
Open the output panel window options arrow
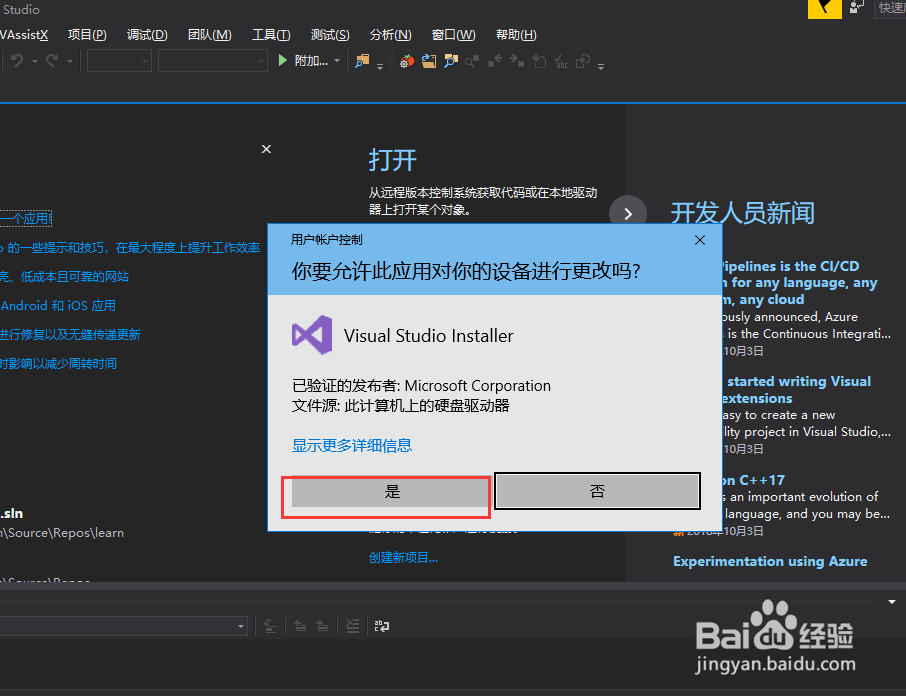(892, 601)
